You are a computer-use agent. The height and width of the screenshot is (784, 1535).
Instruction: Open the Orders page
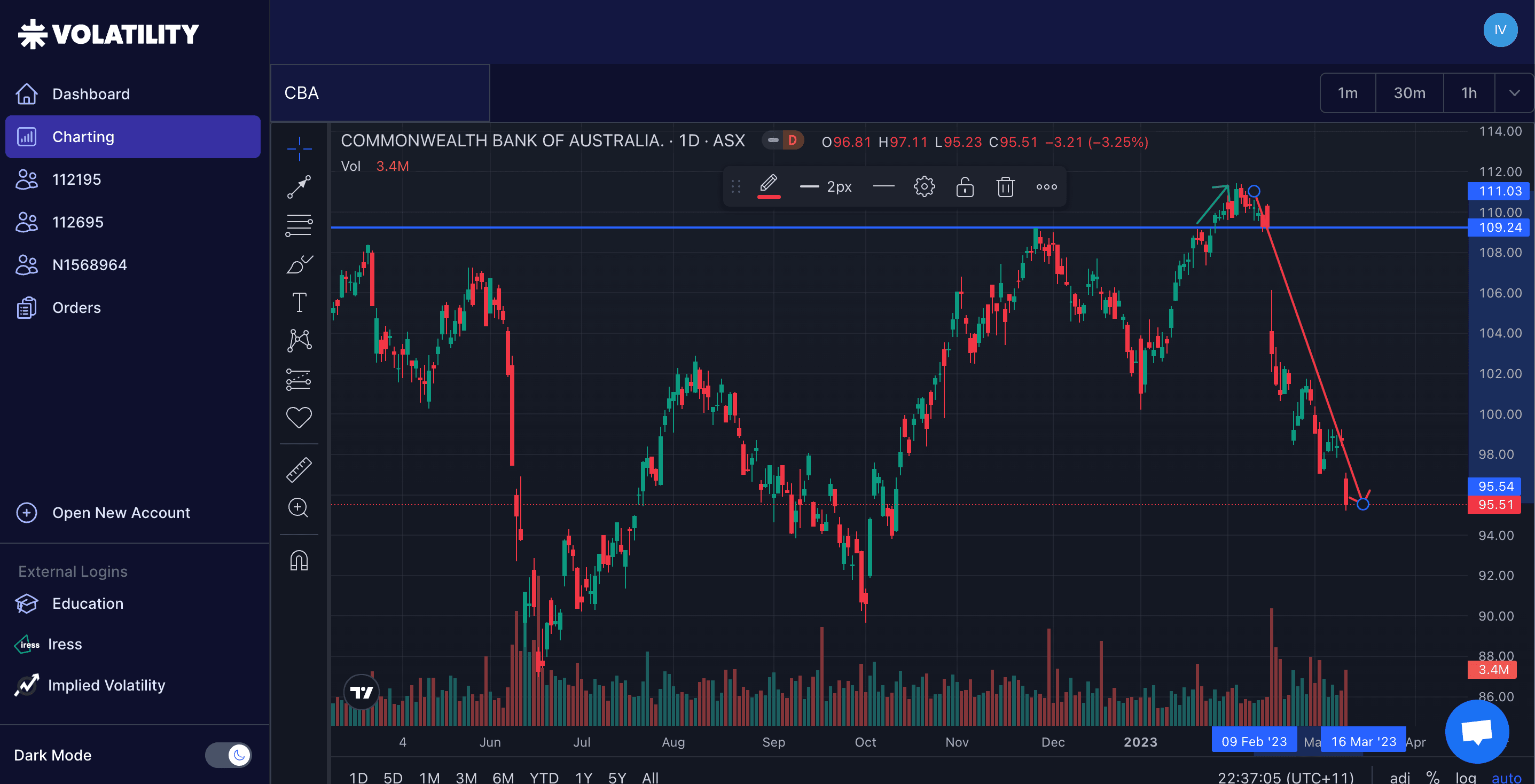click(x=133, y=308)
